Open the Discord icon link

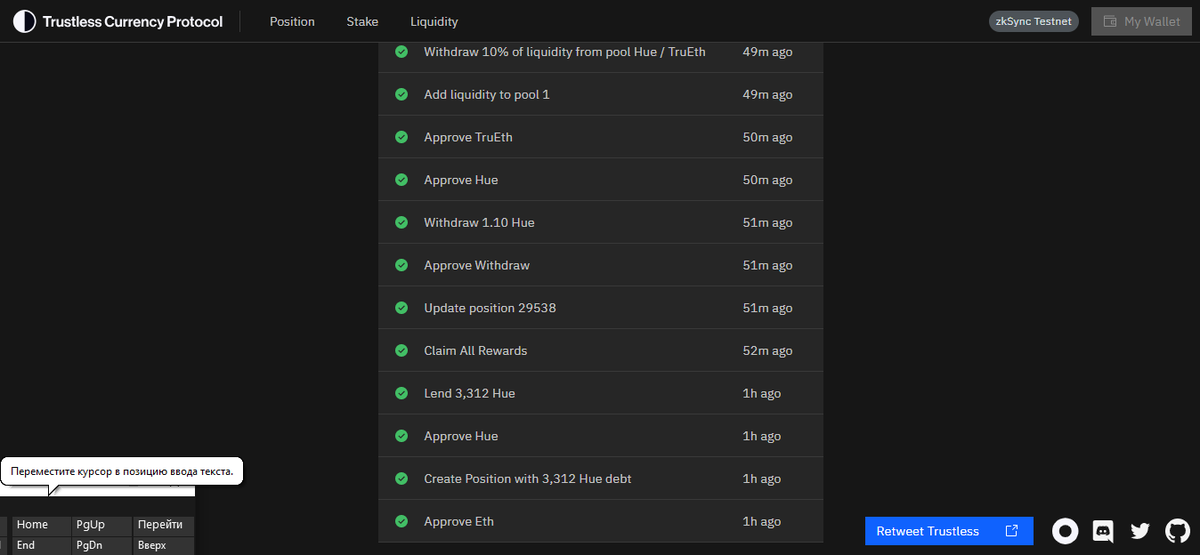(1103, 531)
